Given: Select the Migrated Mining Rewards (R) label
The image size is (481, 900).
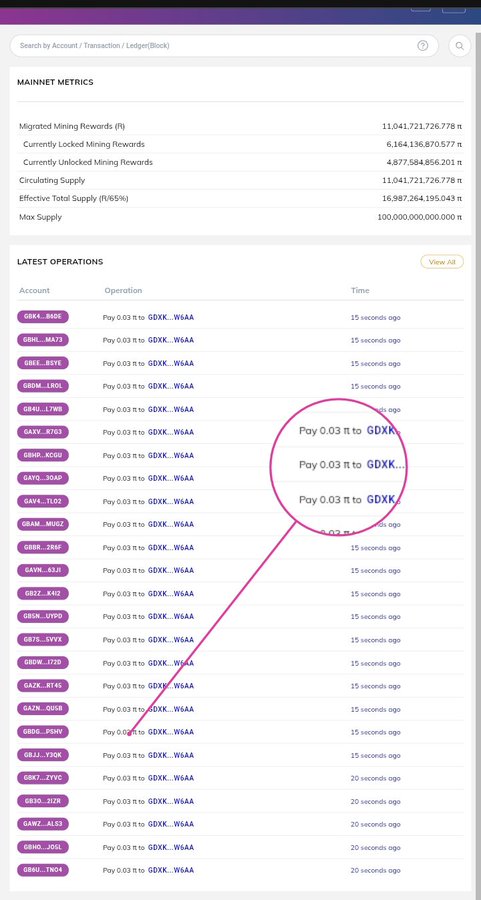Looking at the screenshot, I should (72, 126).
